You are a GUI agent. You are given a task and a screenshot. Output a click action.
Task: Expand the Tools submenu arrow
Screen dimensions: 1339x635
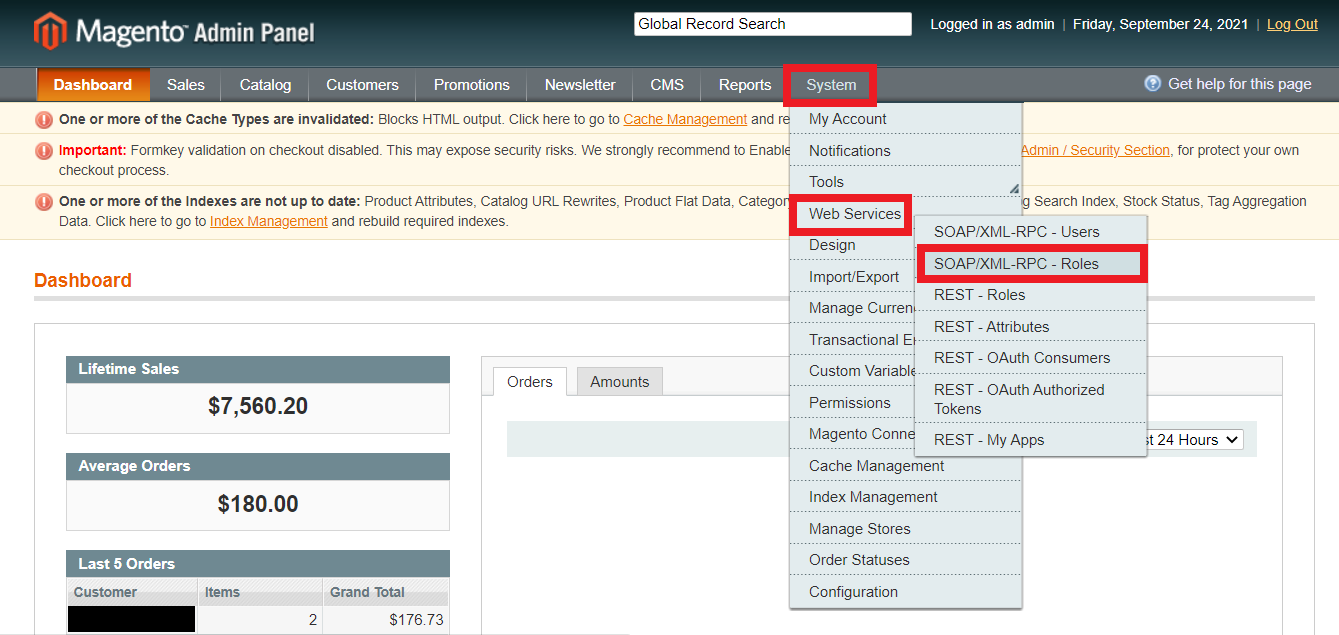tap(1013, 188)
